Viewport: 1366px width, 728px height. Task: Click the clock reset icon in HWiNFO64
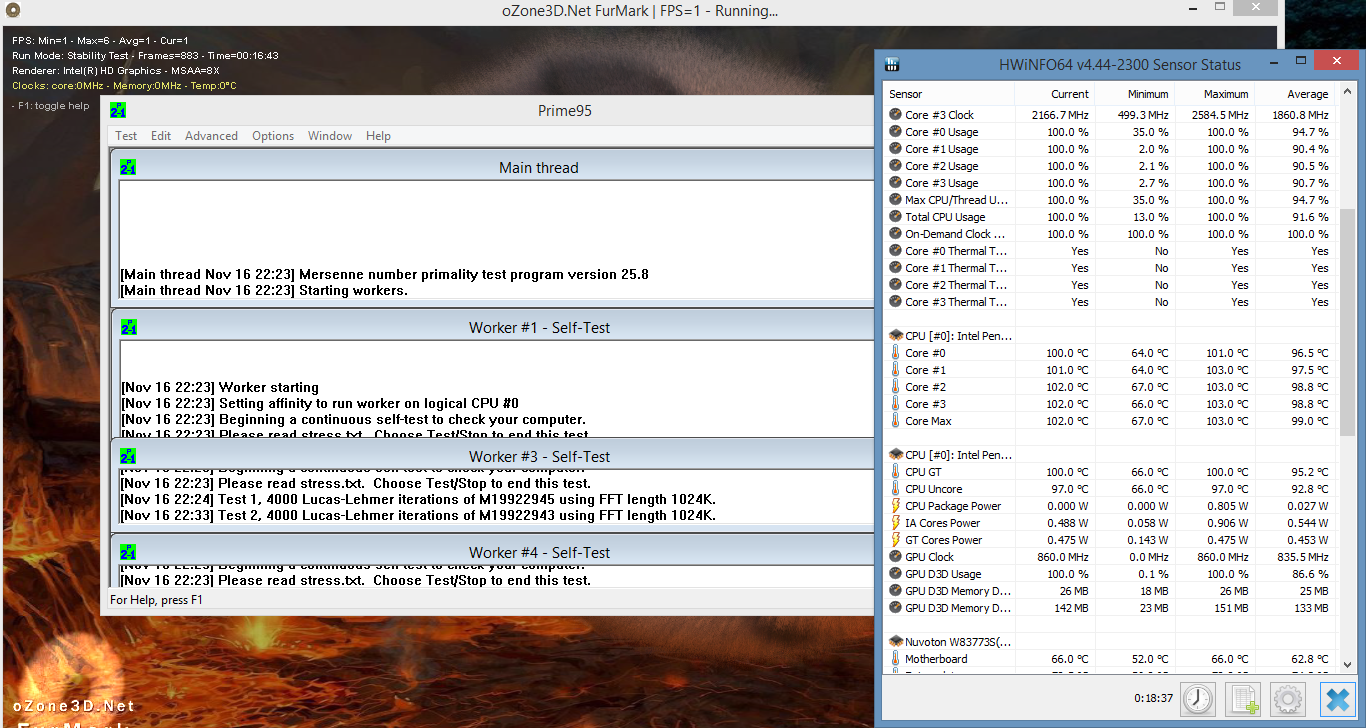(1197, 699)
